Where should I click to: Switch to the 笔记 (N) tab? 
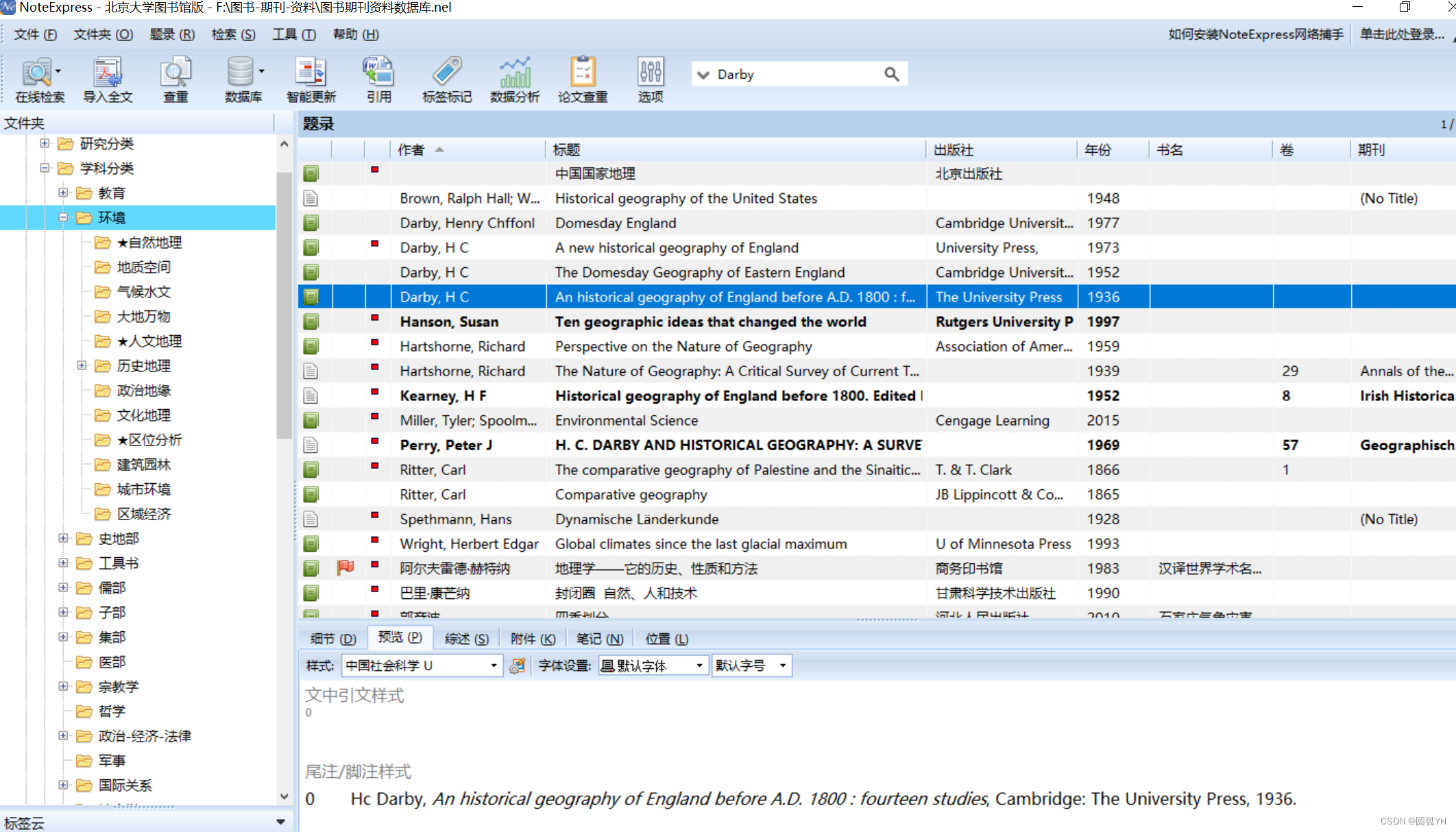pyautogui.click(x=600, y=639)
